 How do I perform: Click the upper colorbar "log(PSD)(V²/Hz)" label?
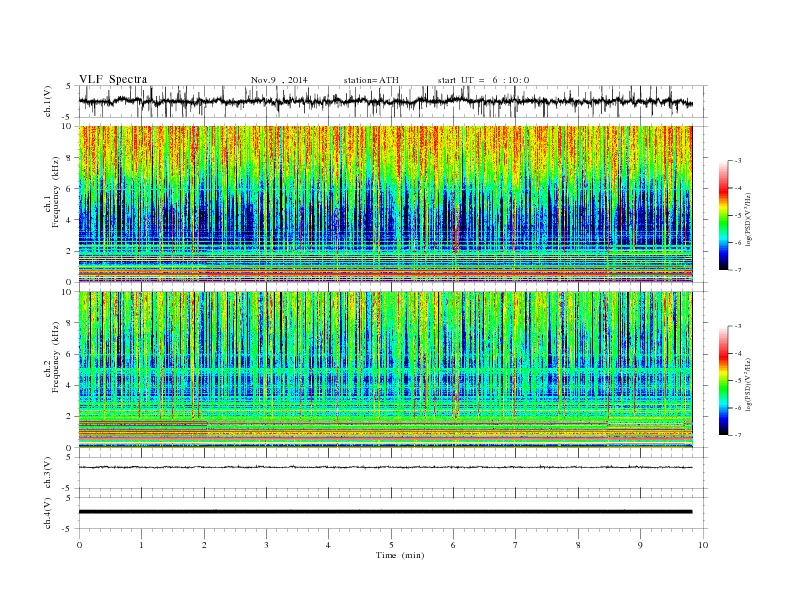748,219
